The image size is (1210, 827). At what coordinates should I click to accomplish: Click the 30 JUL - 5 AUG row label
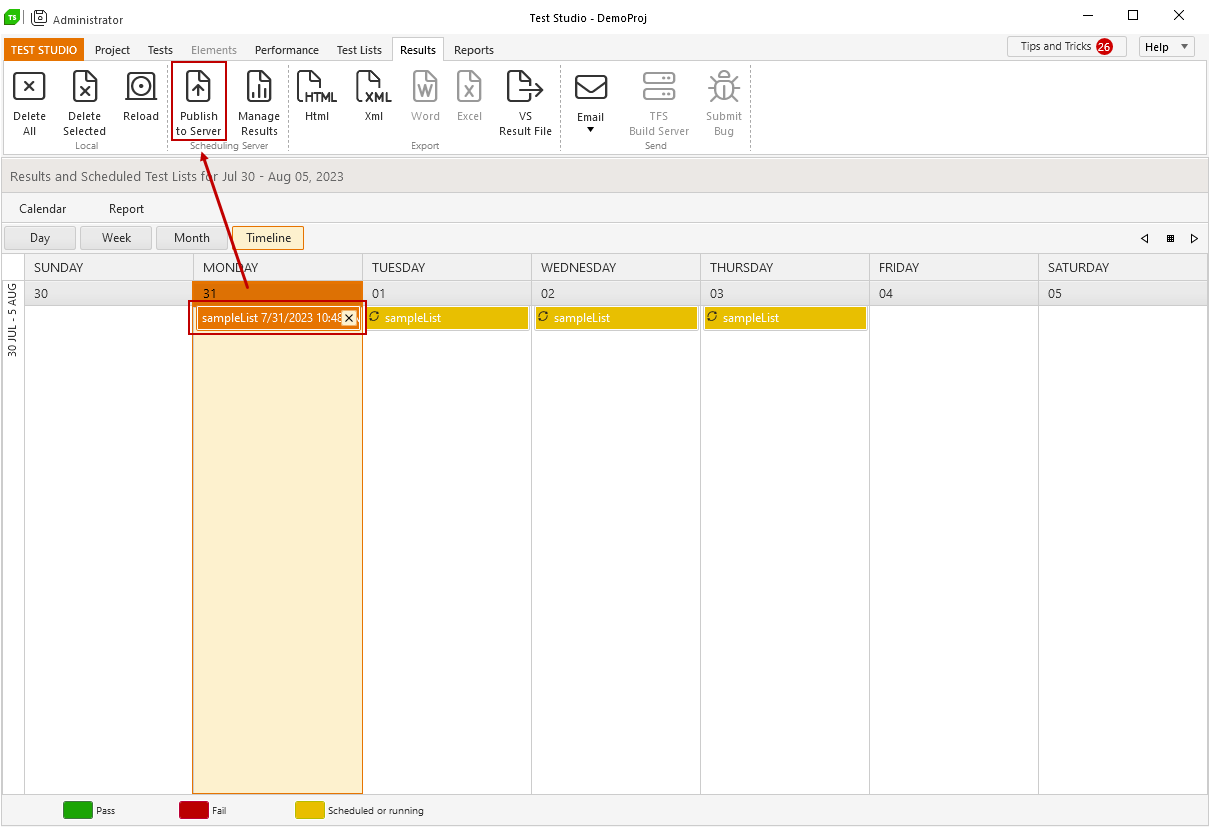tap(13, 320)
